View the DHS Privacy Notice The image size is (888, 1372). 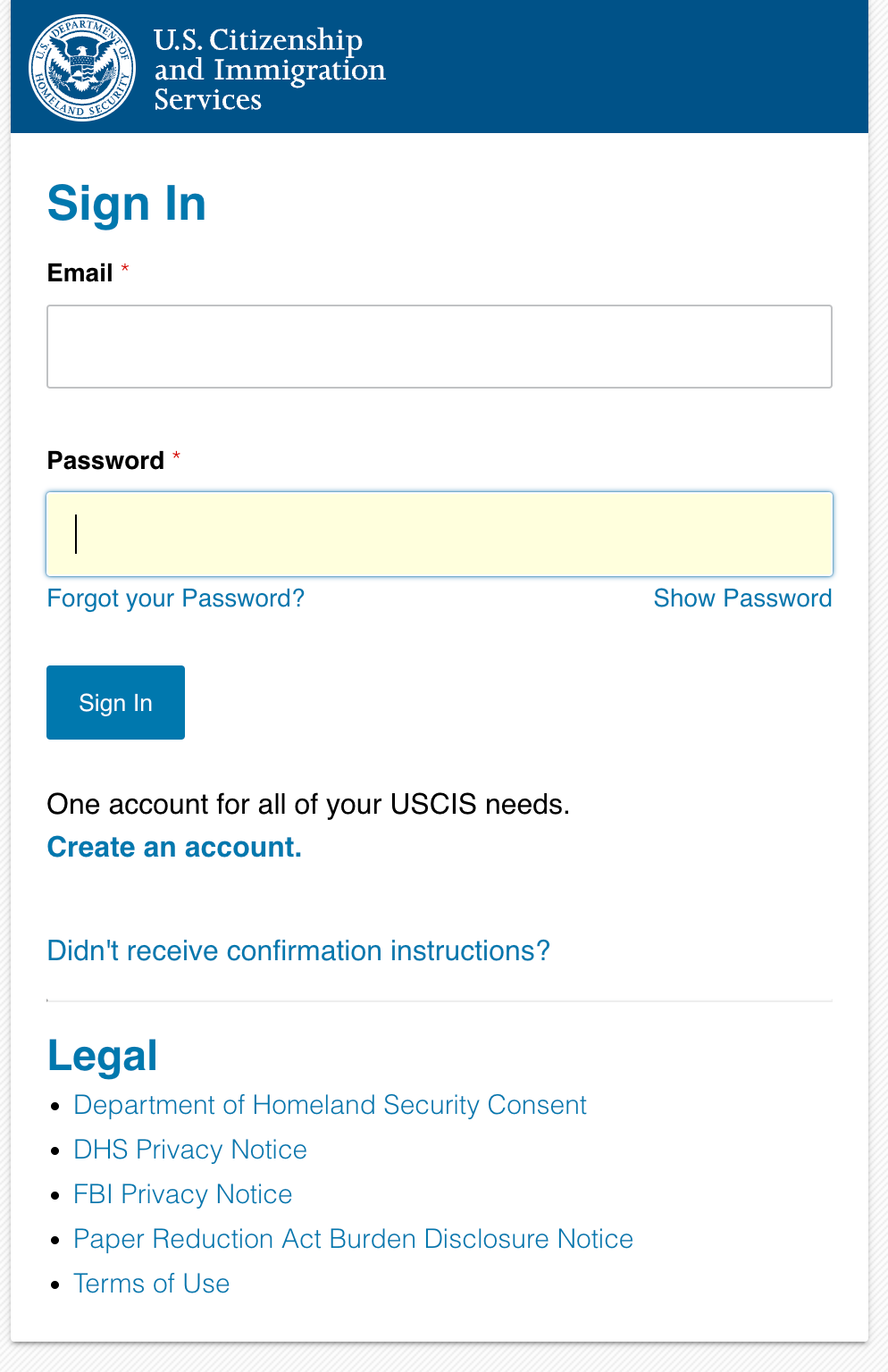click(190, 1150)
